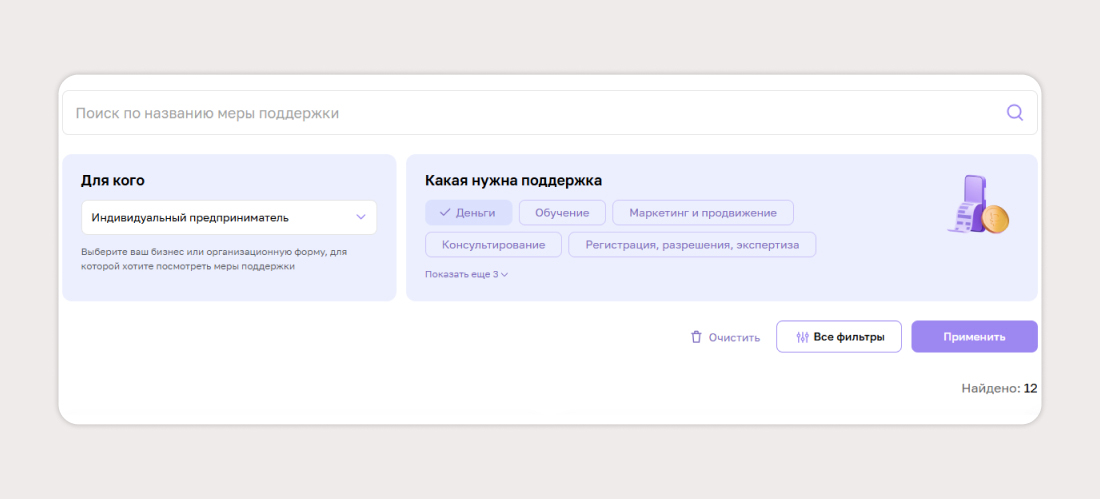The image size is (1100, 499).
Task: Click Очистить to reset filters
Action: pyautogui.click(x=734, y=337)
